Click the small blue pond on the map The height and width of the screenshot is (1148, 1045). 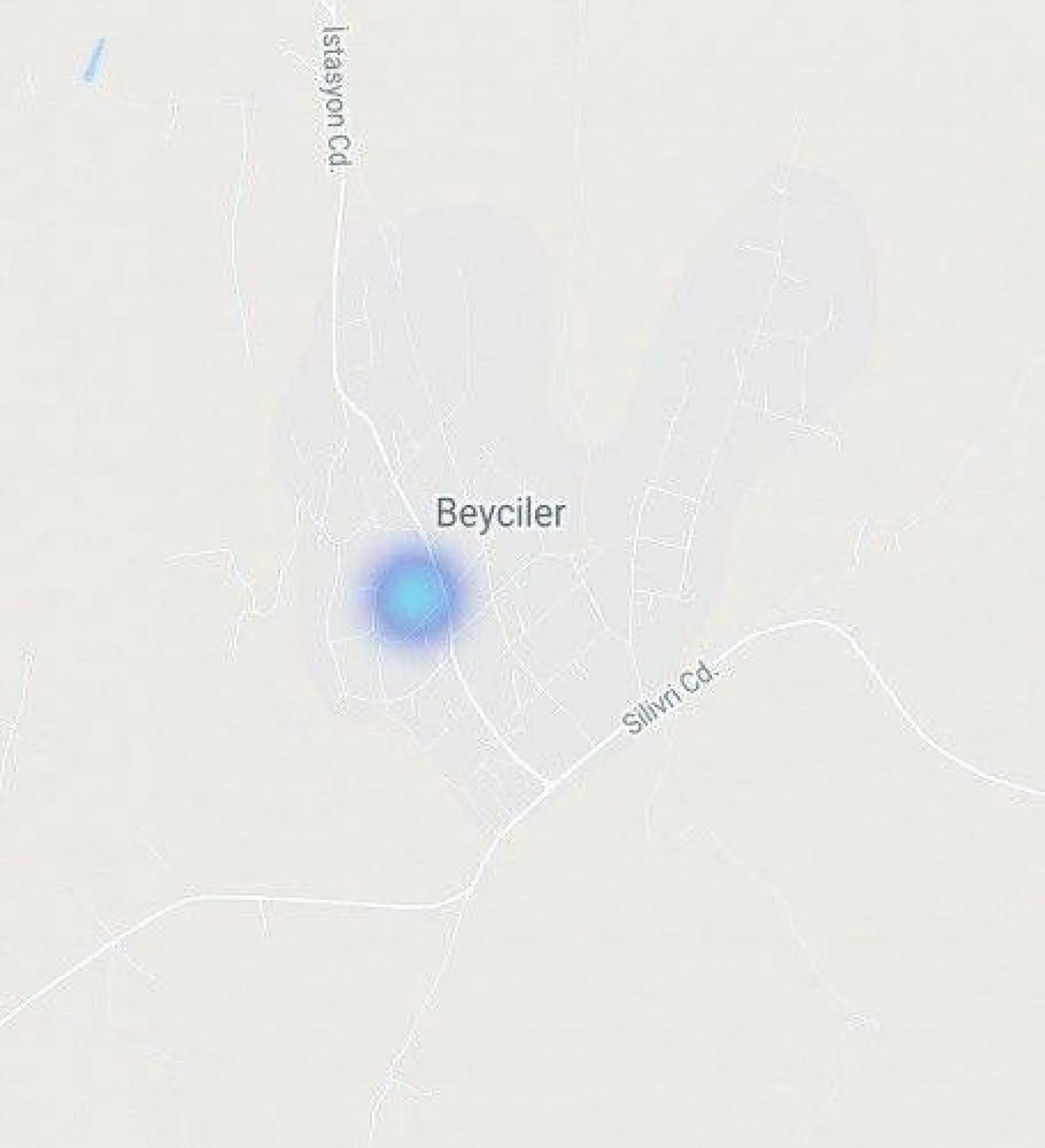(x=94, y=60)
